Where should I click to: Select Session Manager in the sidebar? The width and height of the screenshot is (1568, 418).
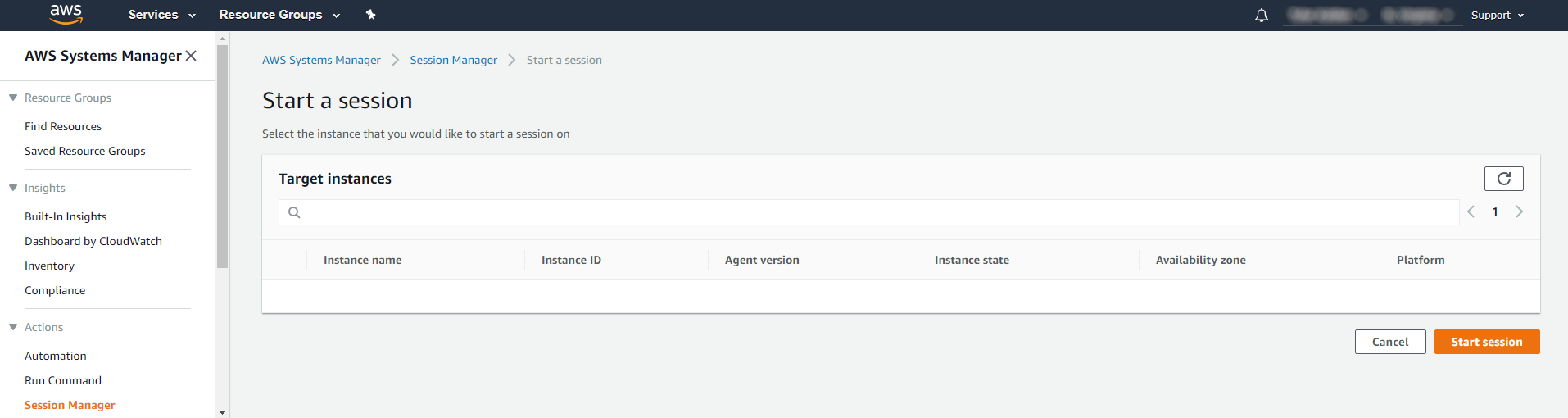pyautogui.click(x=70, y=405)
